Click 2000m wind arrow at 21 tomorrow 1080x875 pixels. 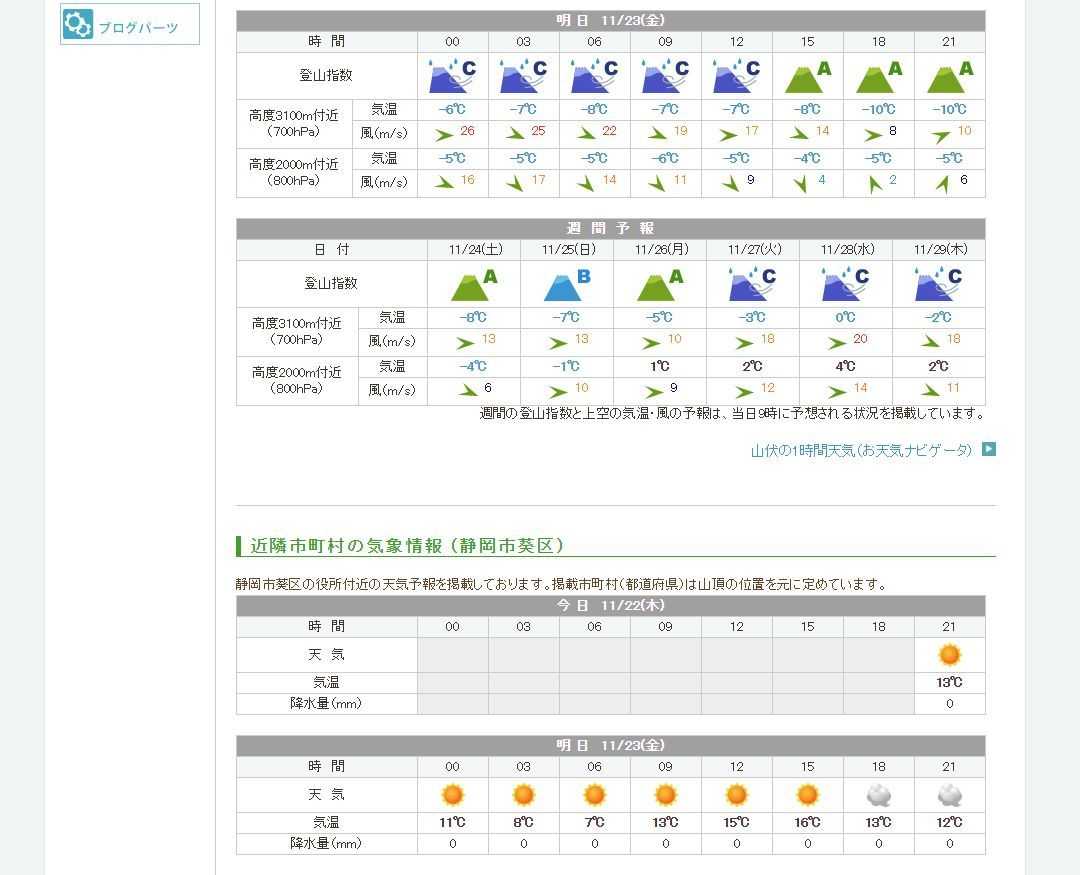[x=941, y=183]
